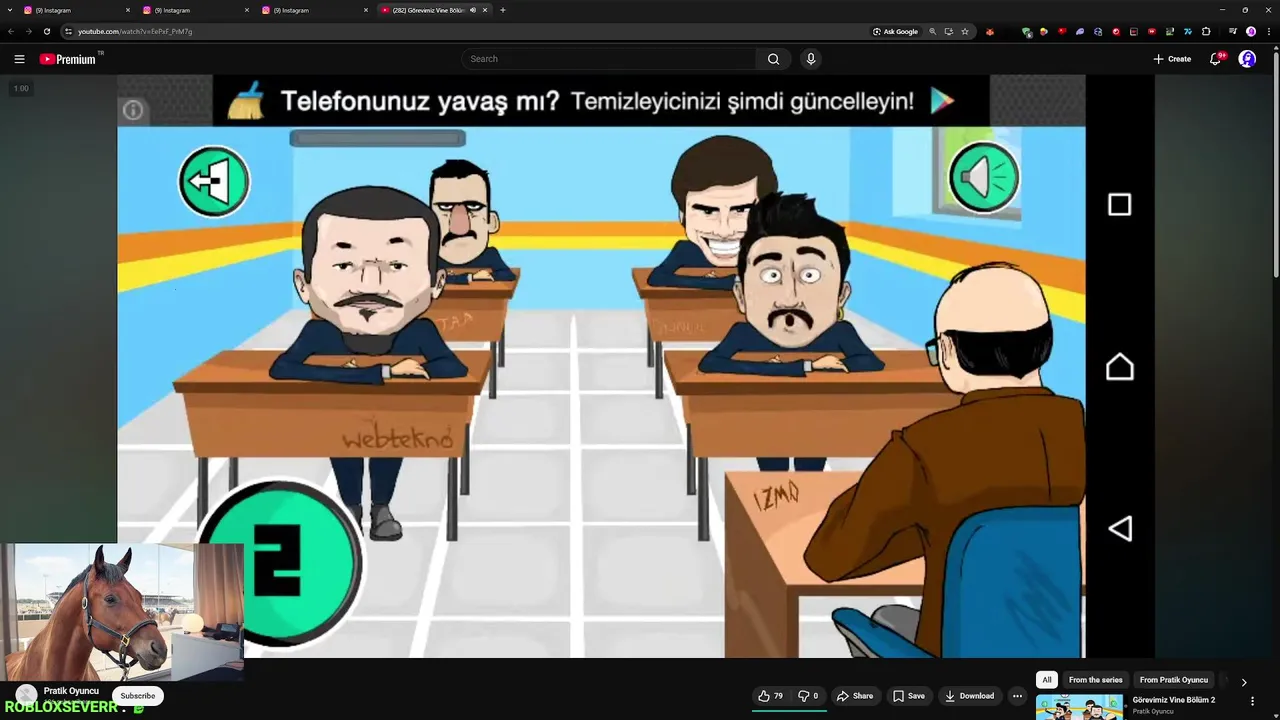
Task: Open Pratik Oyuncu channel name link
Action: point(71,691)
